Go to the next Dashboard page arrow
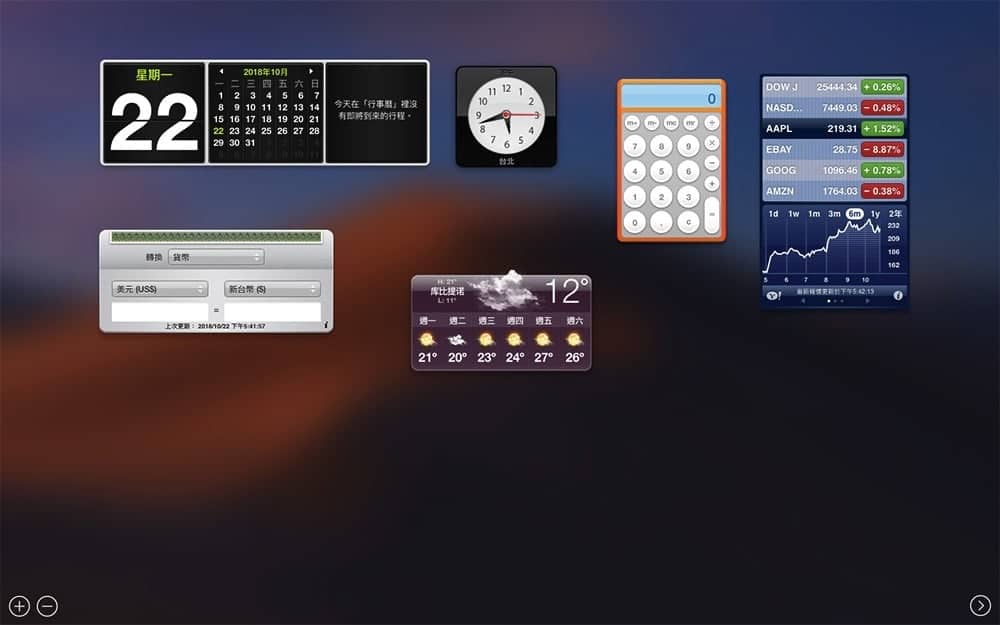Image resolution: width=1000 pixels, height=625 pixels. pyautogui.click(x=980, y=605)
